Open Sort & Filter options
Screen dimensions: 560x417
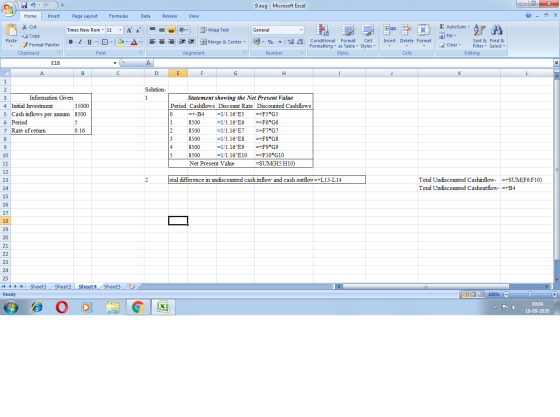coord(479,36)
